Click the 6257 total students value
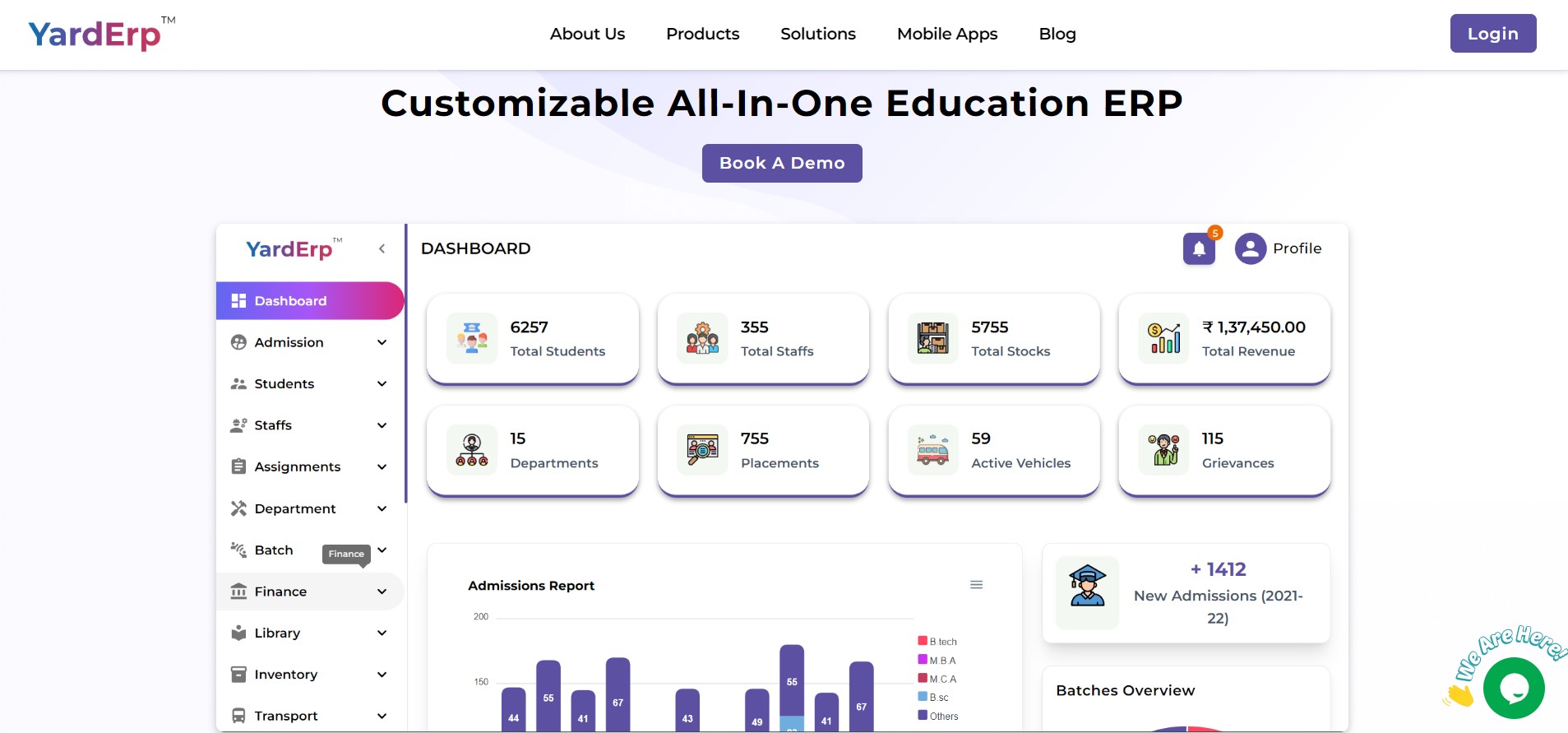Image resolution: width=1568 pixels, height=733 pixels. pyautogui.click(x=529, y=327)
